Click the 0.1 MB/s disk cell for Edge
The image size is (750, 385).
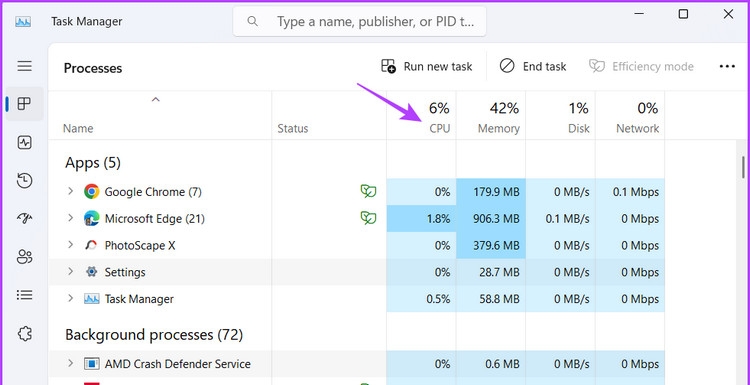coord(561,219)
